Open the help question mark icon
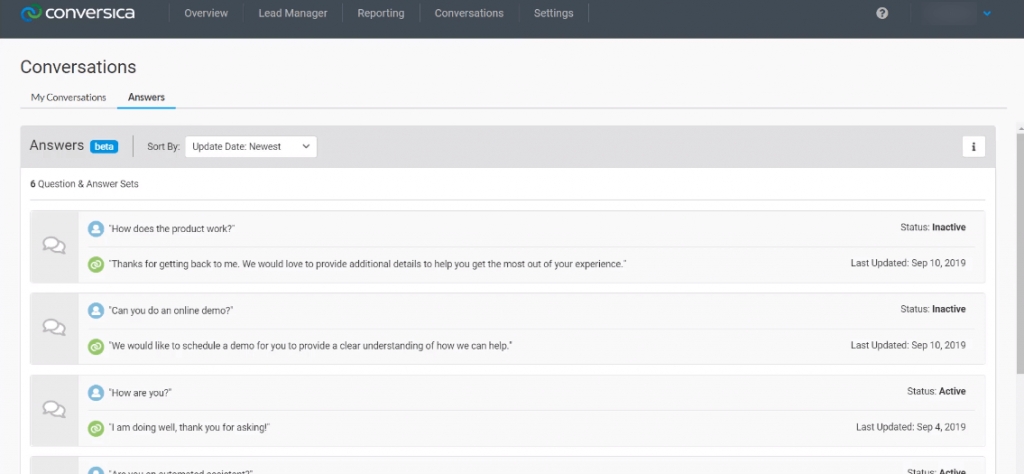 [882, 13]
